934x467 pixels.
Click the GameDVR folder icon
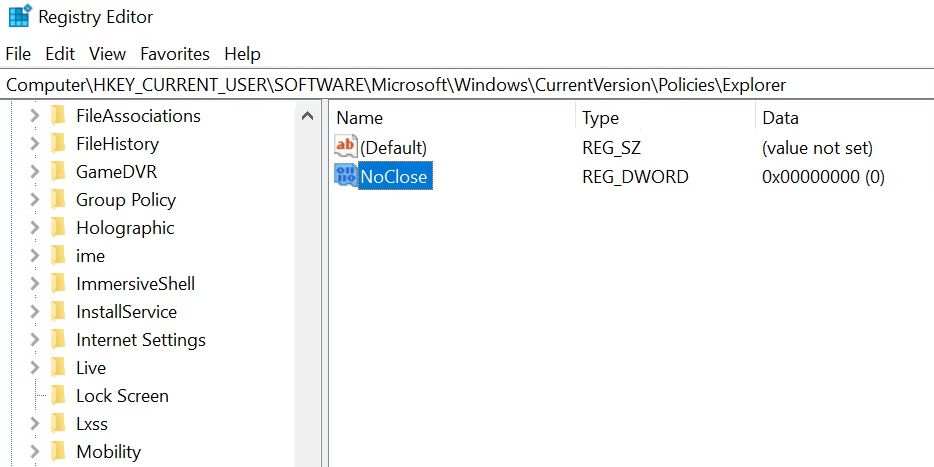58,172
